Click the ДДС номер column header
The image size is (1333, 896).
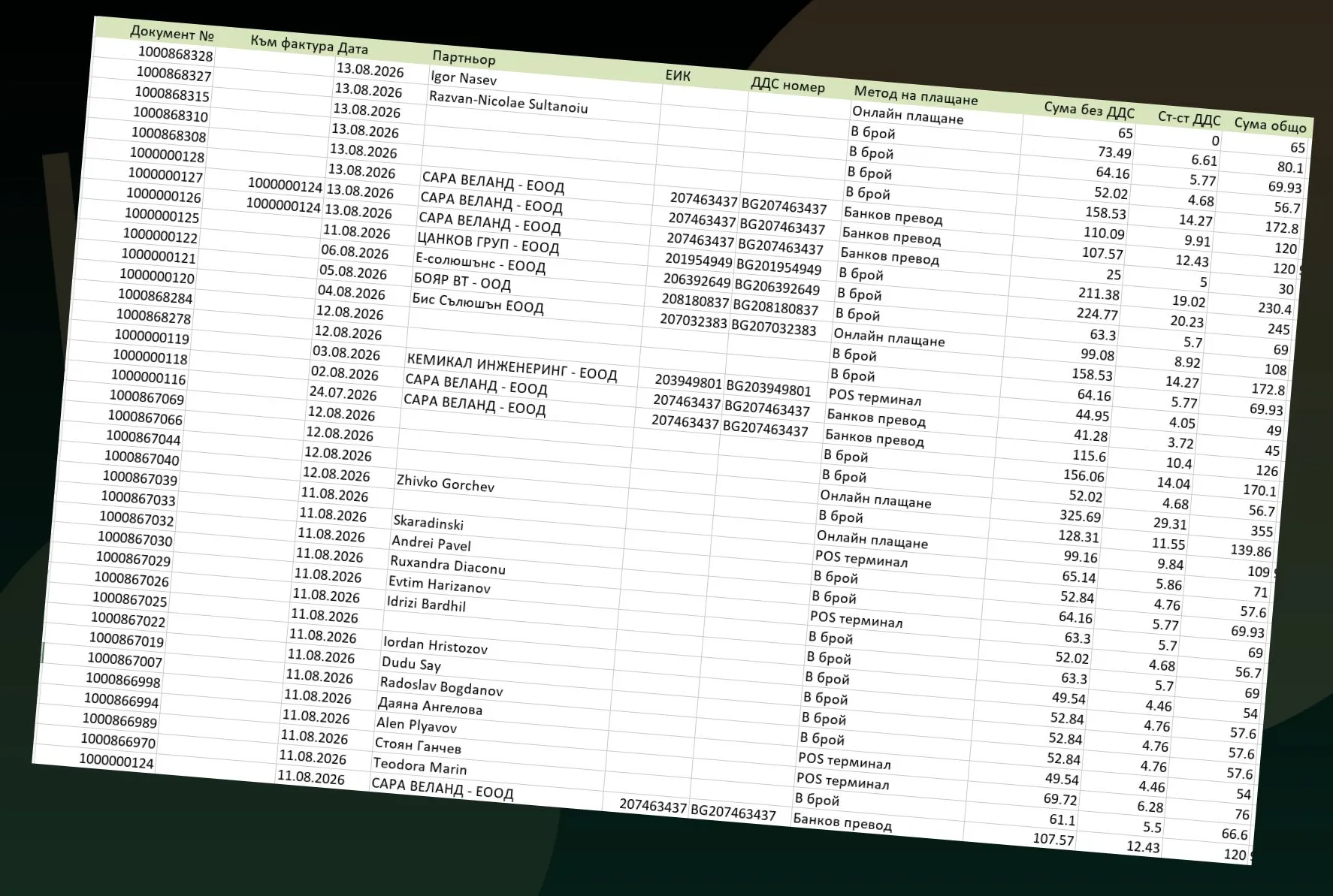click(787, 84)
